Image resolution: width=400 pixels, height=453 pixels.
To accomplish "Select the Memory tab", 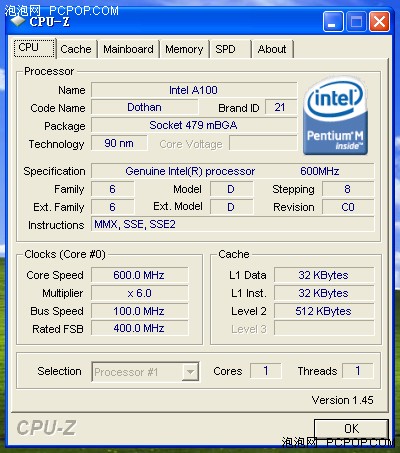I will pos(184,49).
